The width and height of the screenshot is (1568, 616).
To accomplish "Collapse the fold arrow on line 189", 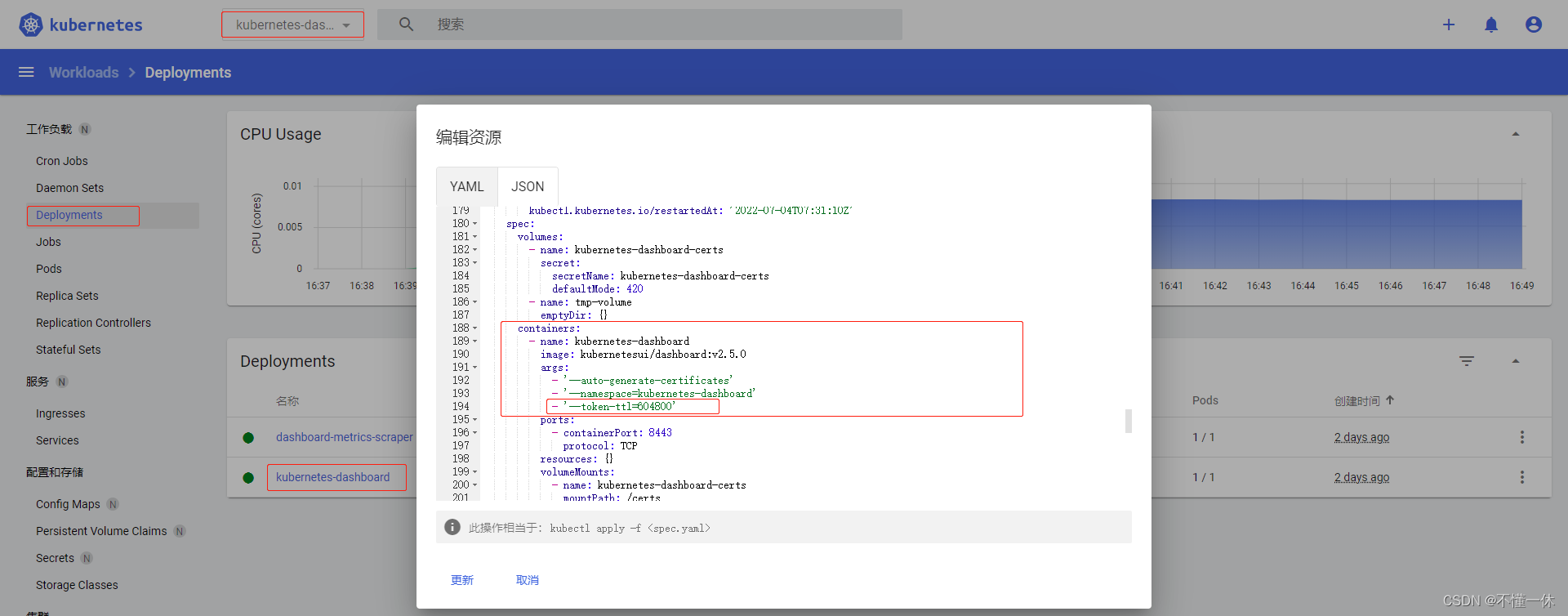I will pyautogui.click(x=474, y=341).
